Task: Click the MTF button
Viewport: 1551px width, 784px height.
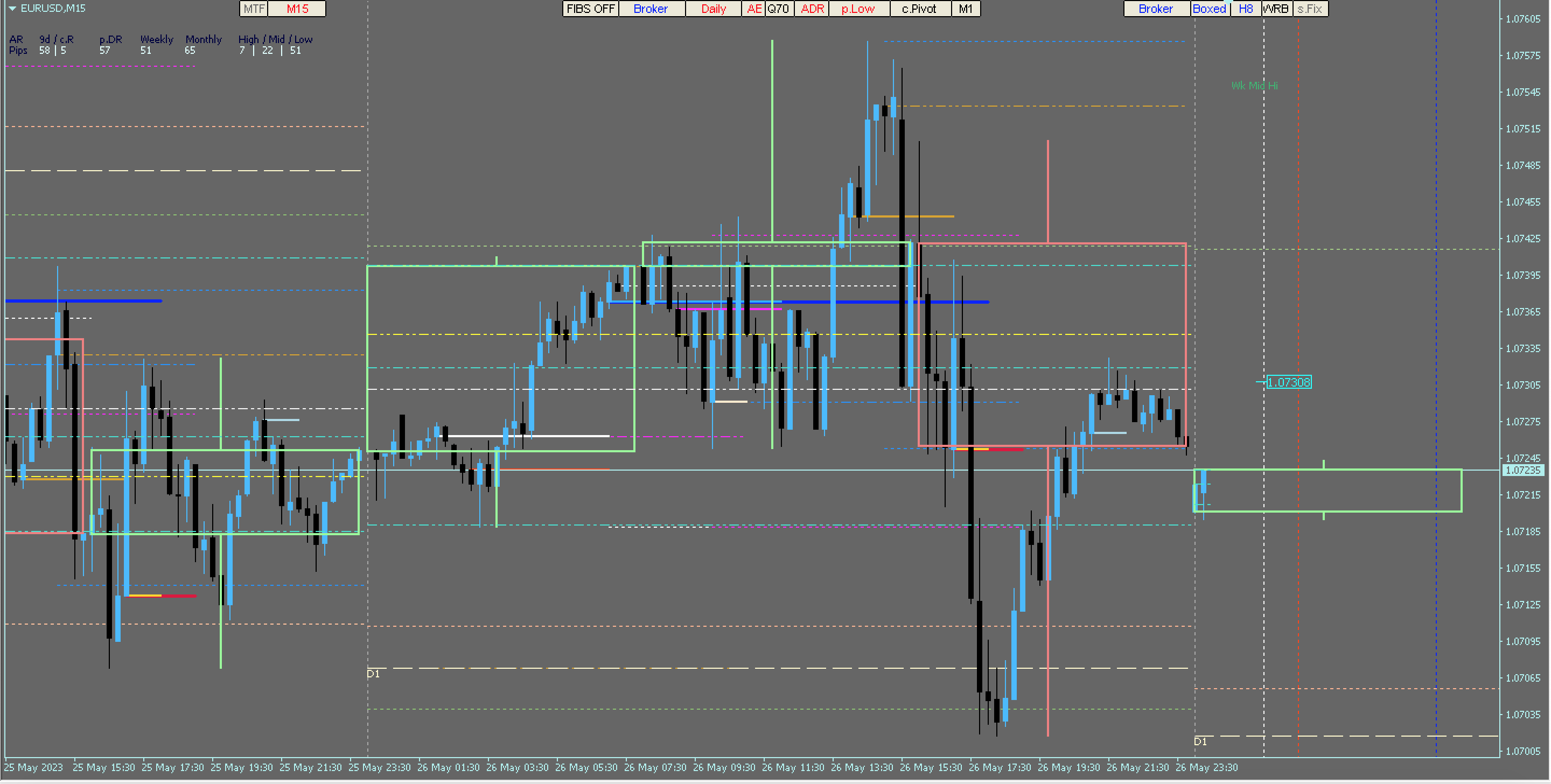Action: [x=254, y=9]
